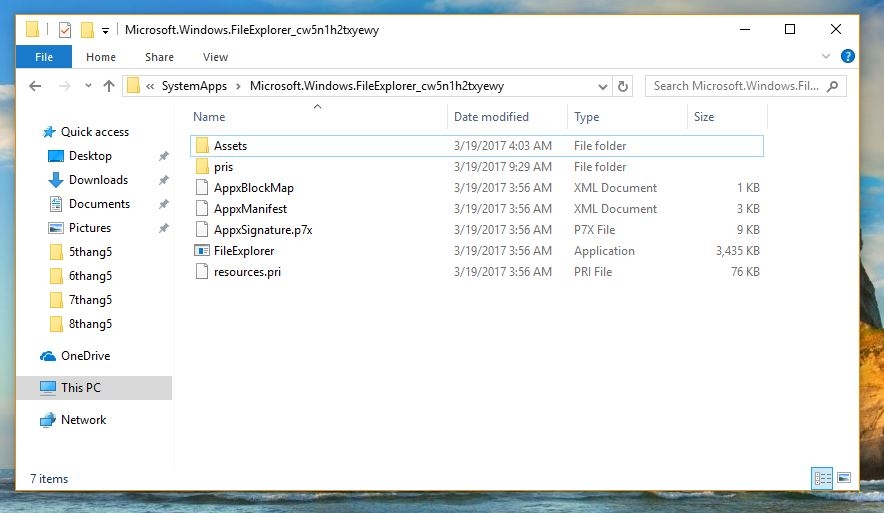Click the 3/19/2017 4:03 AM date cell

click(502, 145)
